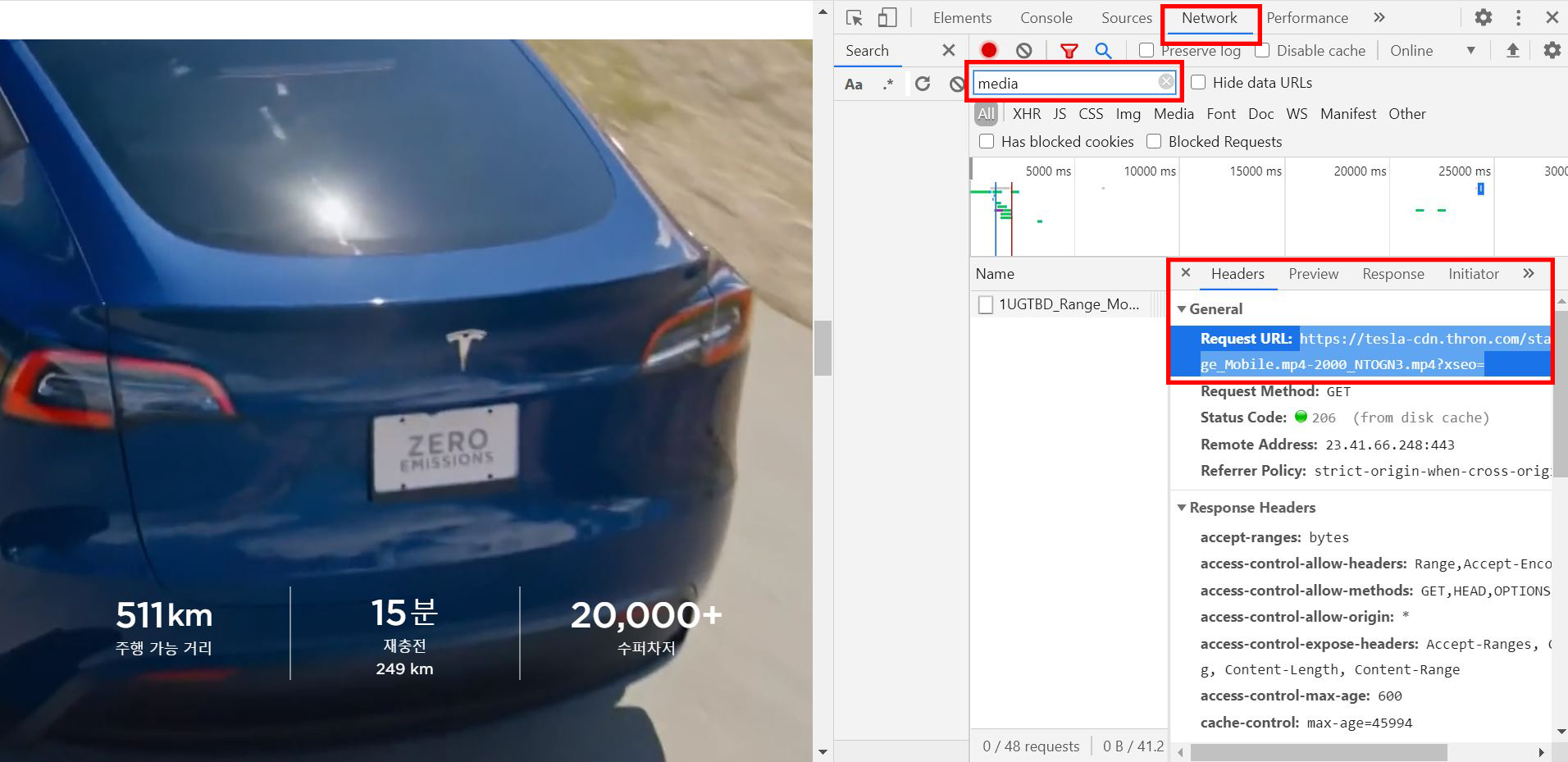Screen dimensions: 1568x762
Task: Close the Search sidebar
Action: [x=949, y=50]
